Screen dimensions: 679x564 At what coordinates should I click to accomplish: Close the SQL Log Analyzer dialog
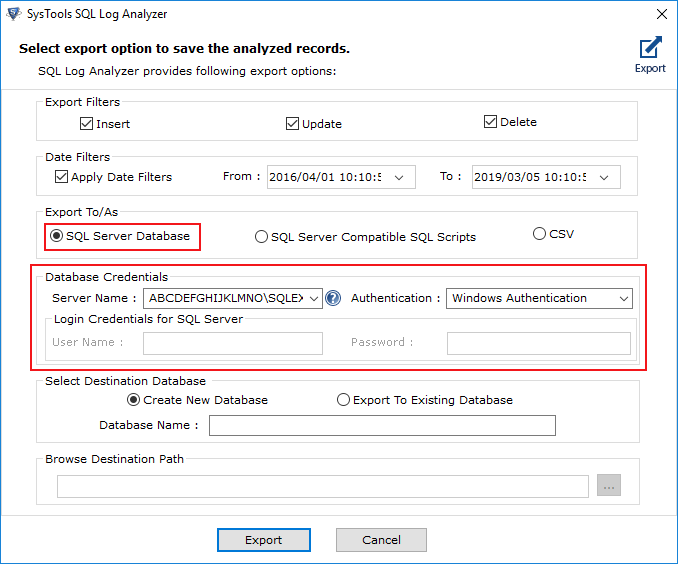(x=661, y=14)
